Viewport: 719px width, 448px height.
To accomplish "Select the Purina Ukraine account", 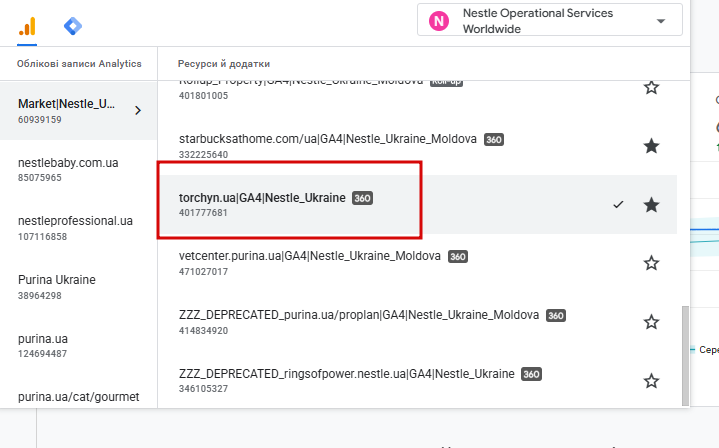I will (x=78, y=287).
